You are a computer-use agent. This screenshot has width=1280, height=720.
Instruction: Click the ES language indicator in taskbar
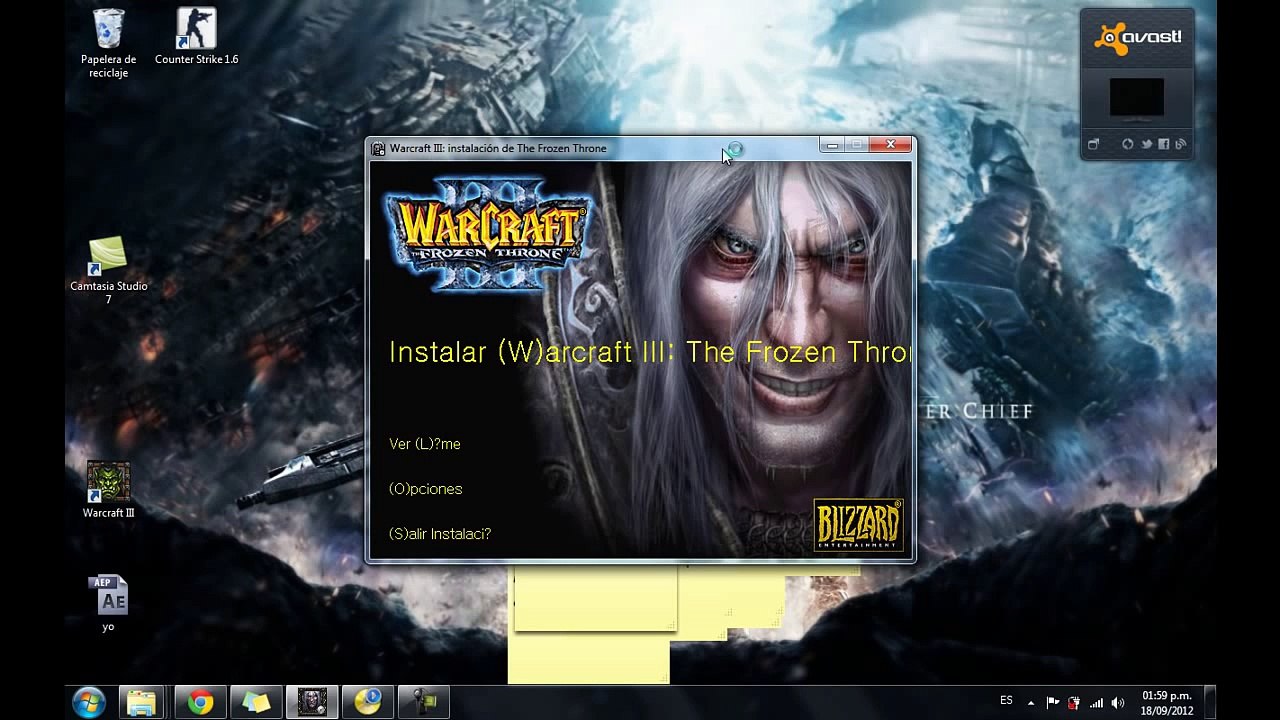pos(1006,701)
